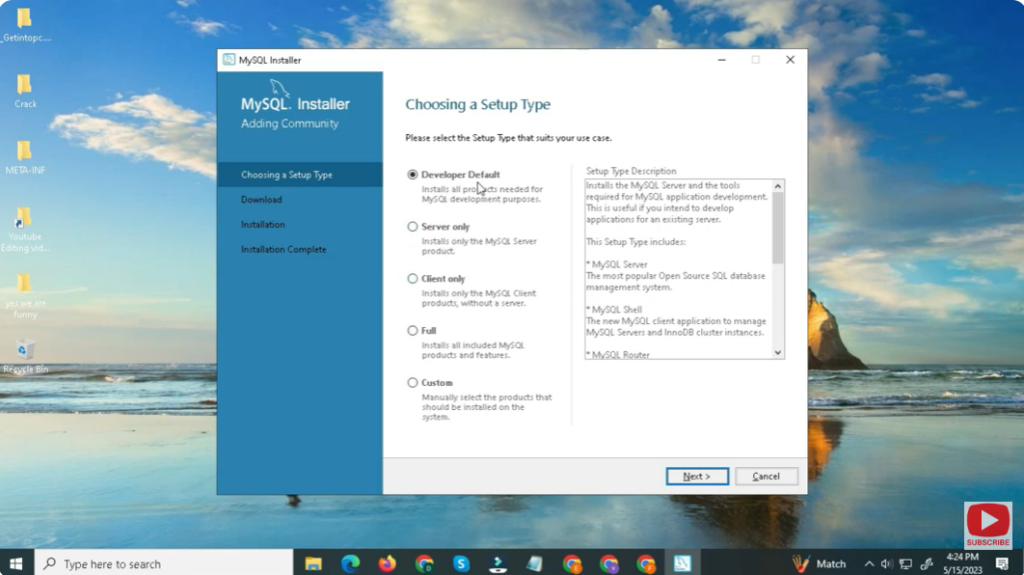Click the MySQL Installer title bar icon
Viewport: 1024px width, 575px height.
229,59
